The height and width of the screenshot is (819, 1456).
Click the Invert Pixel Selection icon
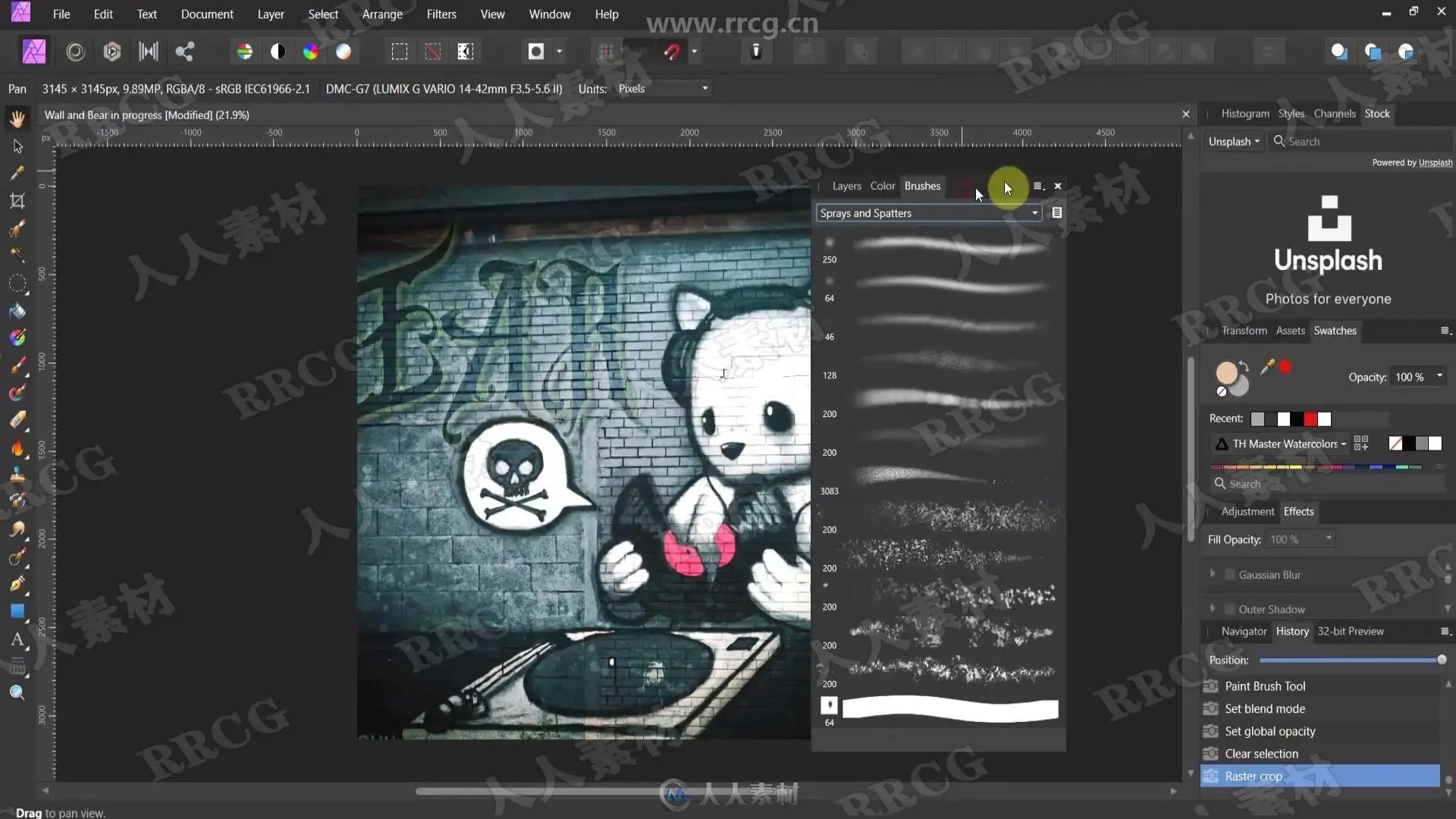click(x=466, y=52)
